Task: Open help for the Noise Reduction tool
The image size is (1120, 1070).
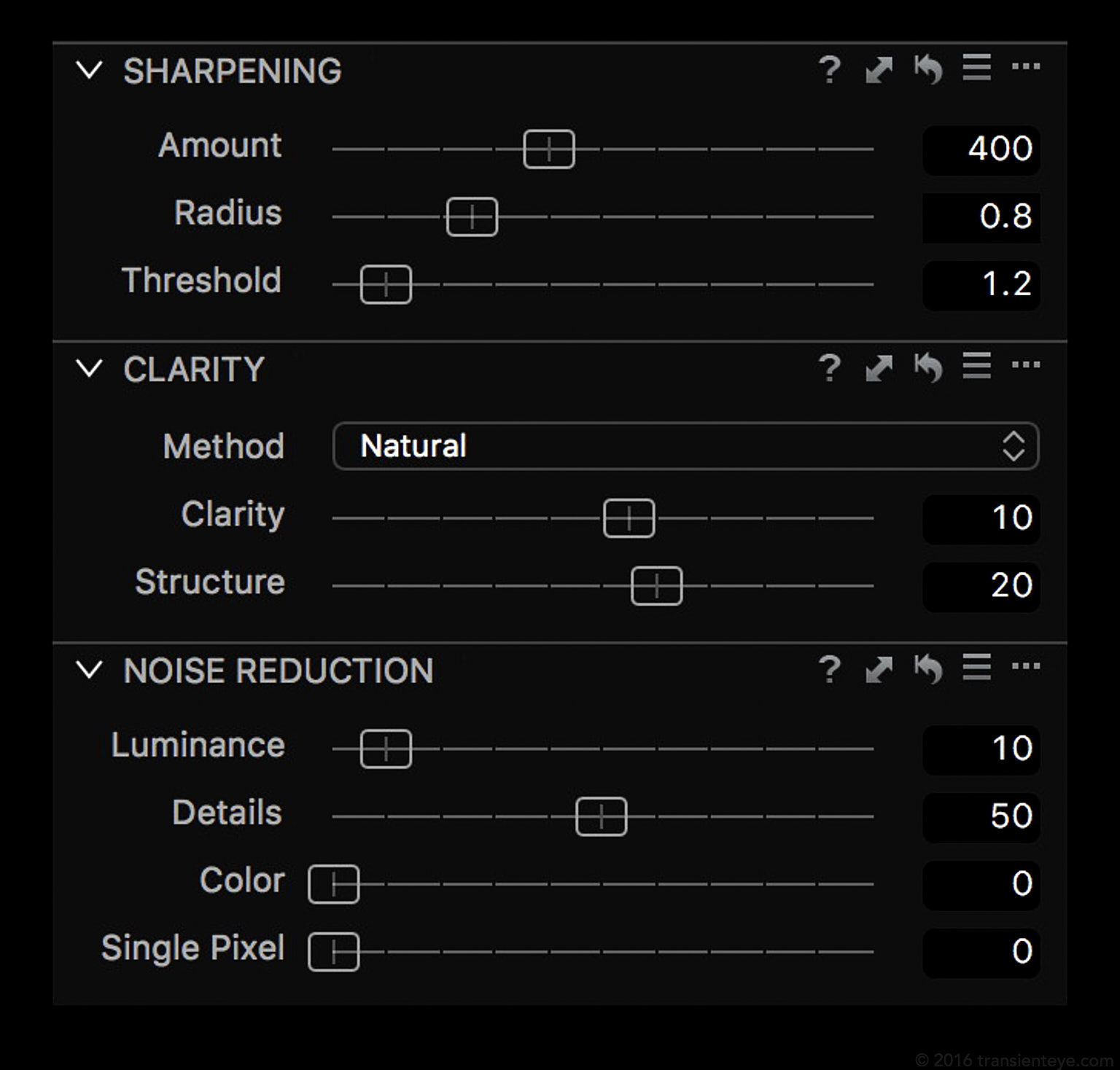Action: (830, 669)
